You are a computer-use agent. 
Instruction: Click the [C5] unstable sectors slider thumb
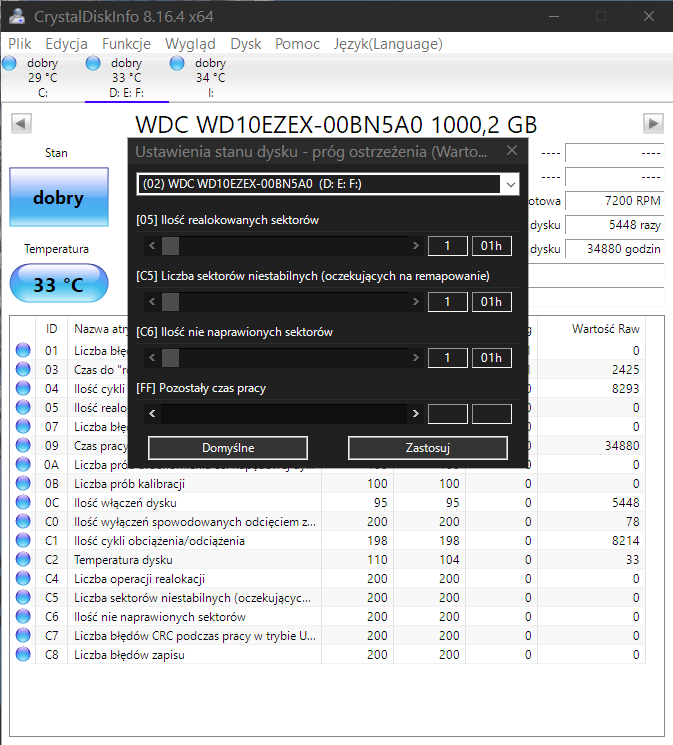(170, 302)
